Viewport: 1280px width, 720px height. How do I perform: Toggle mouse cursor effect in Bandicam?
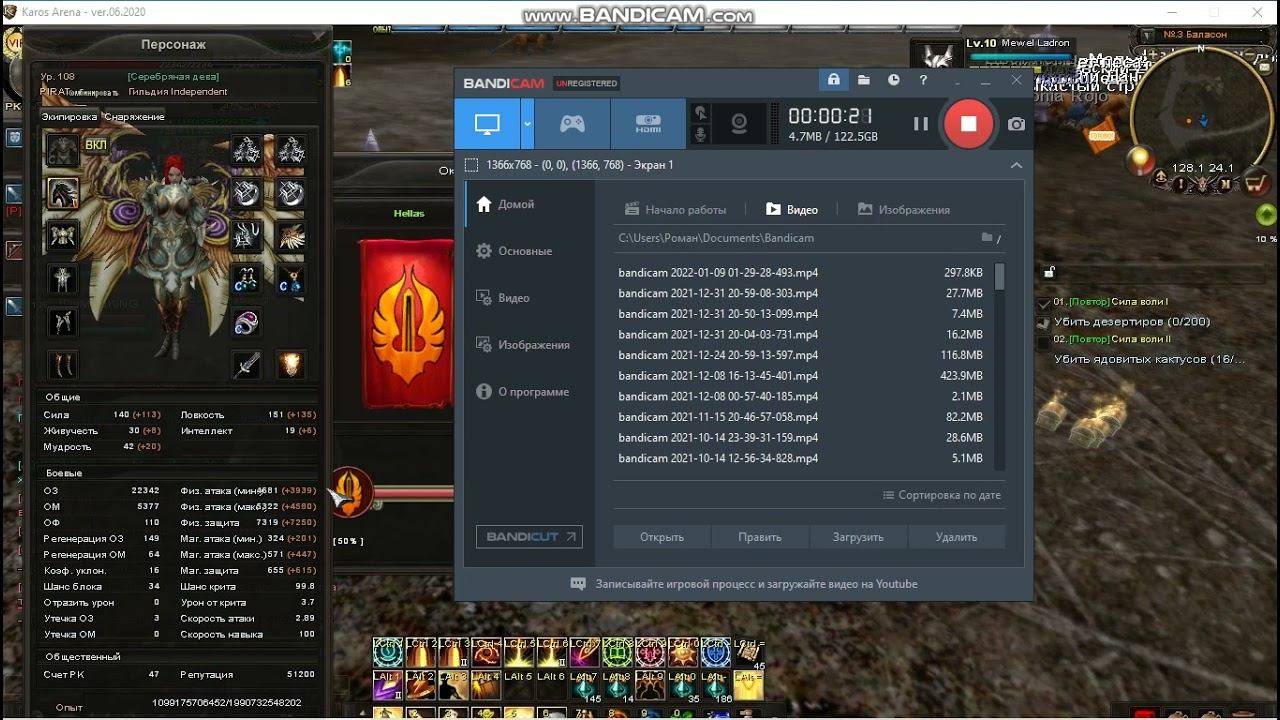pyautogui.click(x=701, y=113)
